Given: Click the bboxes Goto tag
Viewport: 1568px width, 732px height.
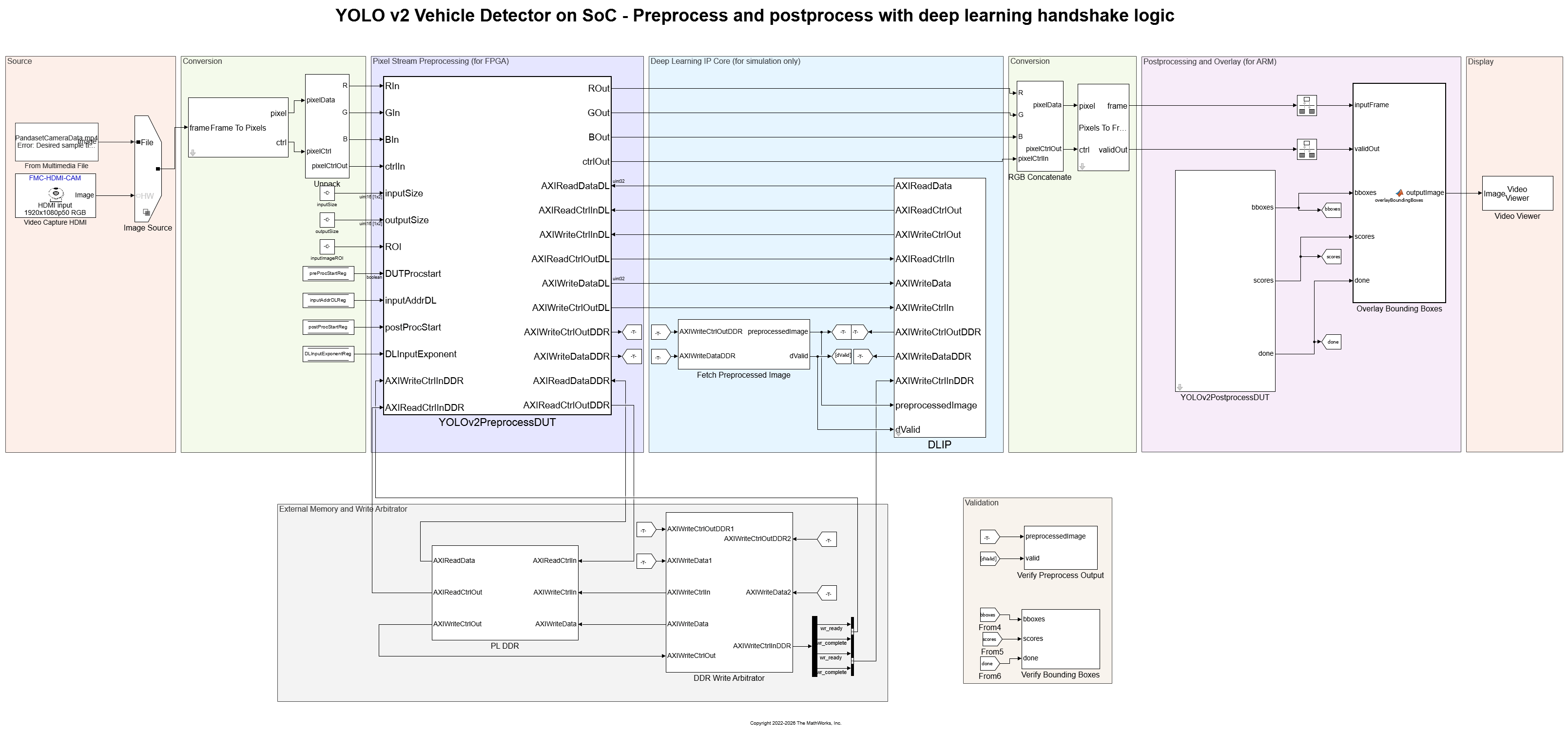Looking at the screenshot, I should coord(1332,209).
